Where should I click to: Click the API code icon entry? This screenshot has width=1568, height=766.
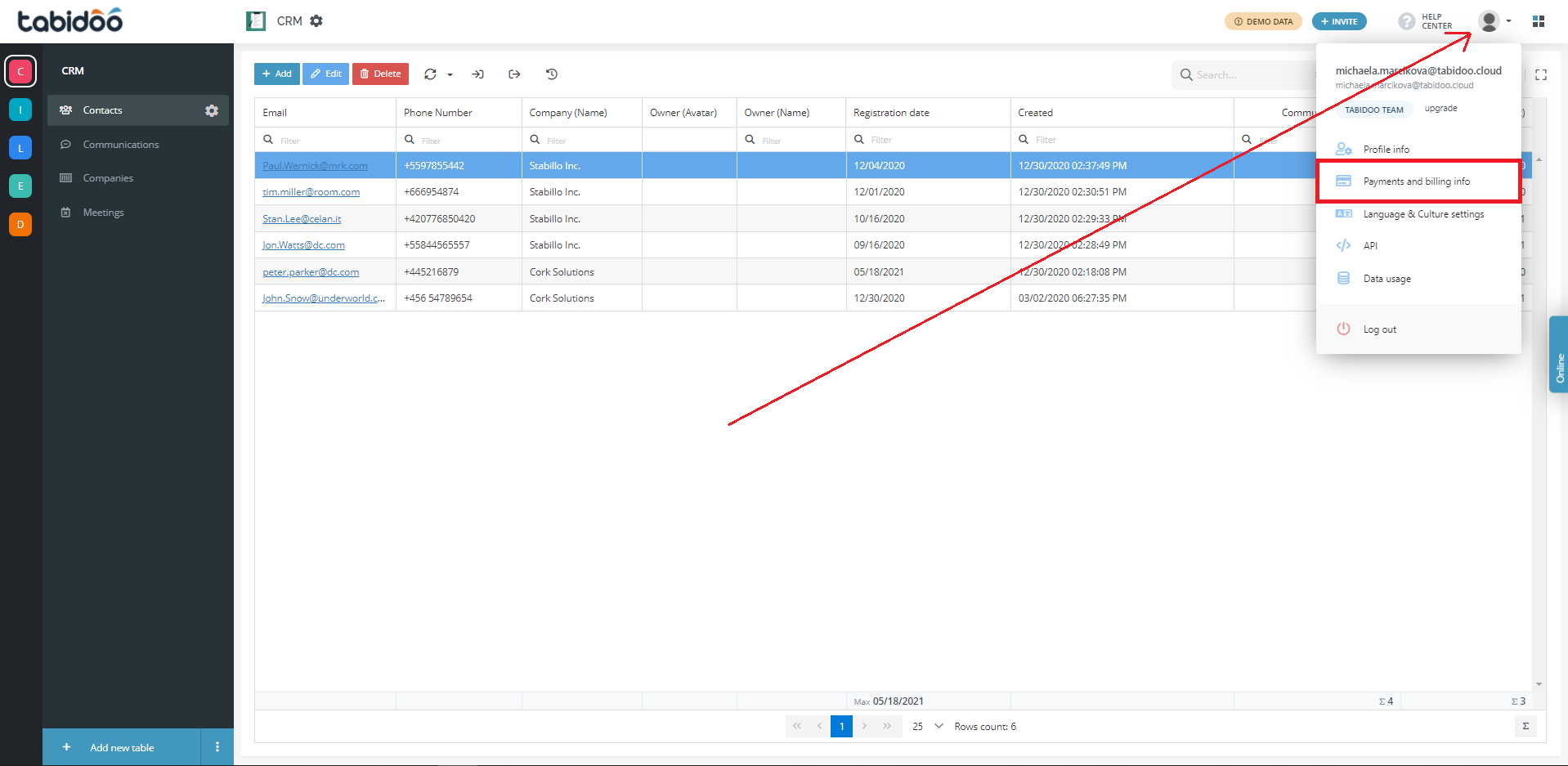coord(1343,245)
